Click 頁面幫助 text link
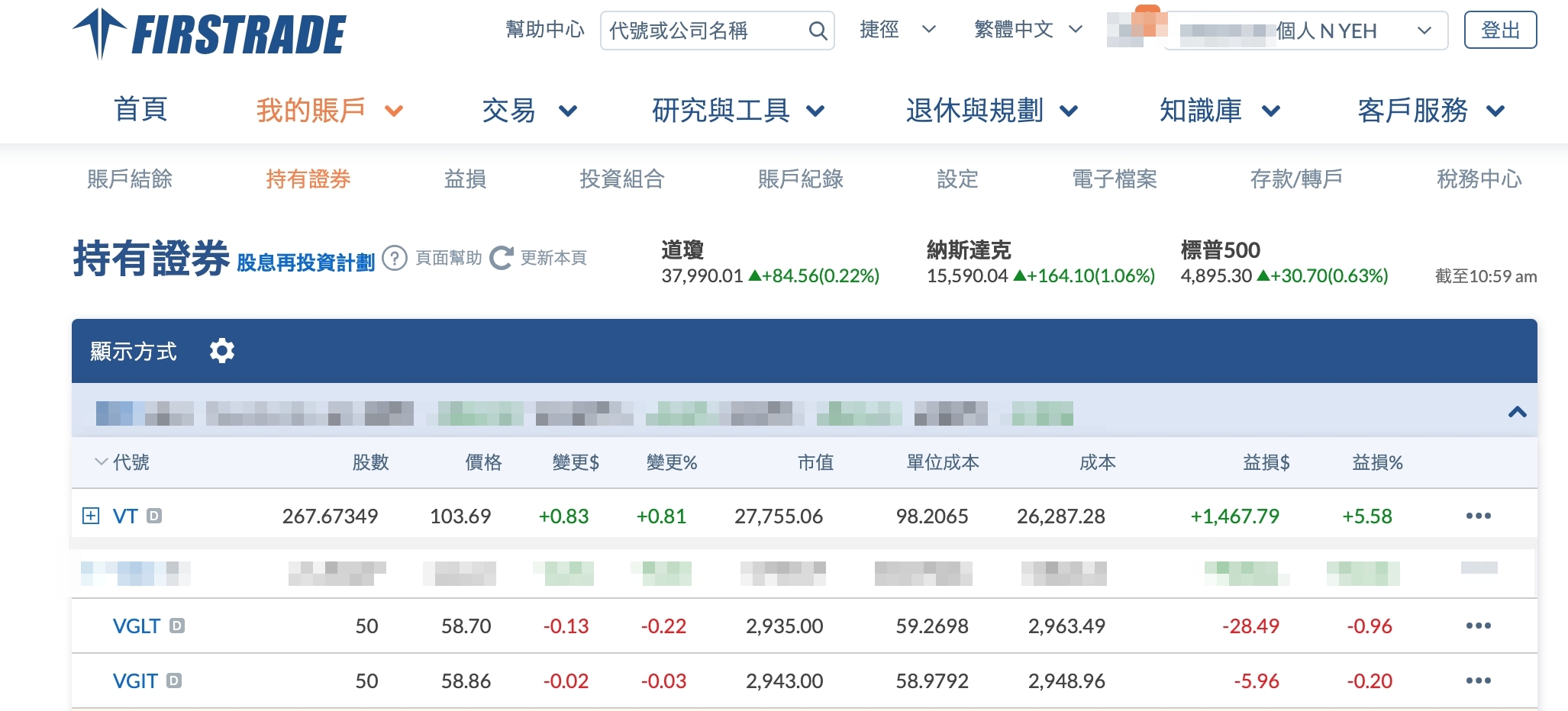 [x=449, y=258]
